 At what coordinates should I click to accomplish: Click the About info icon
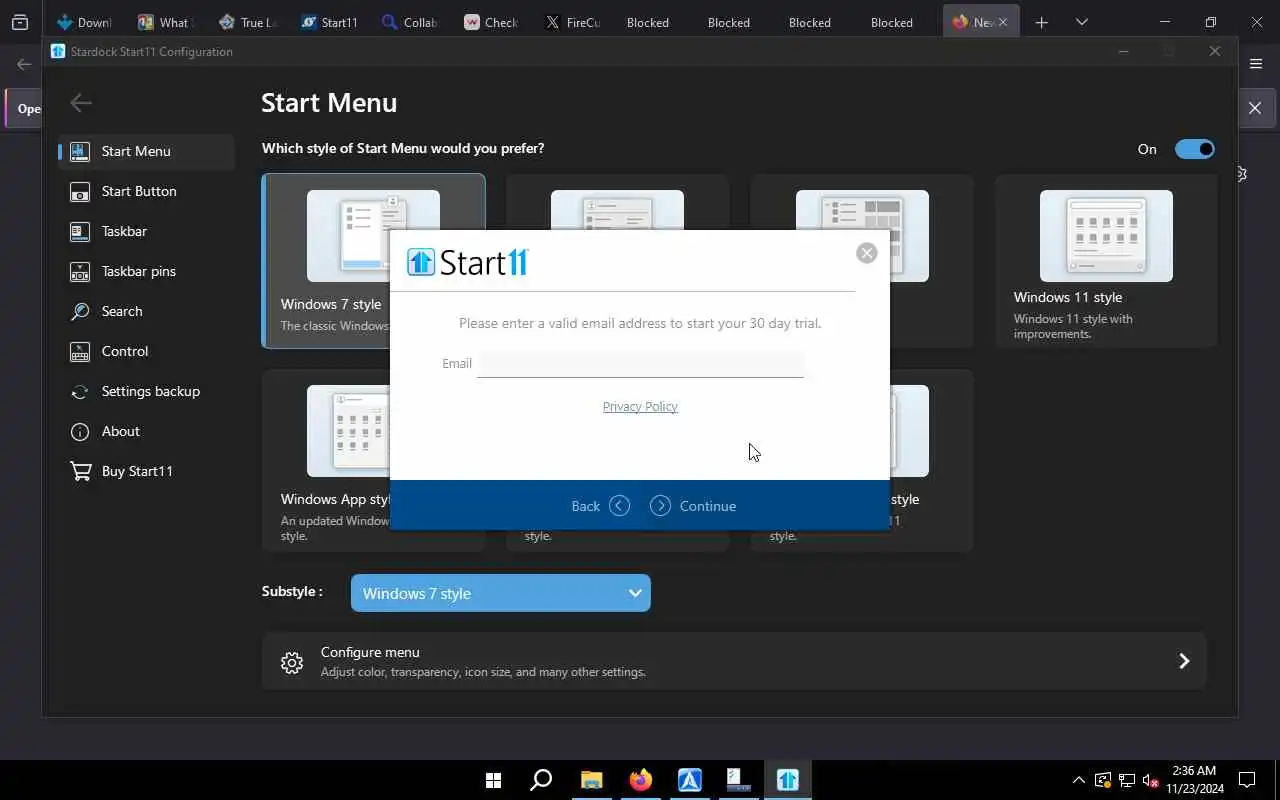pyautogui.click(x=80, y=431)
